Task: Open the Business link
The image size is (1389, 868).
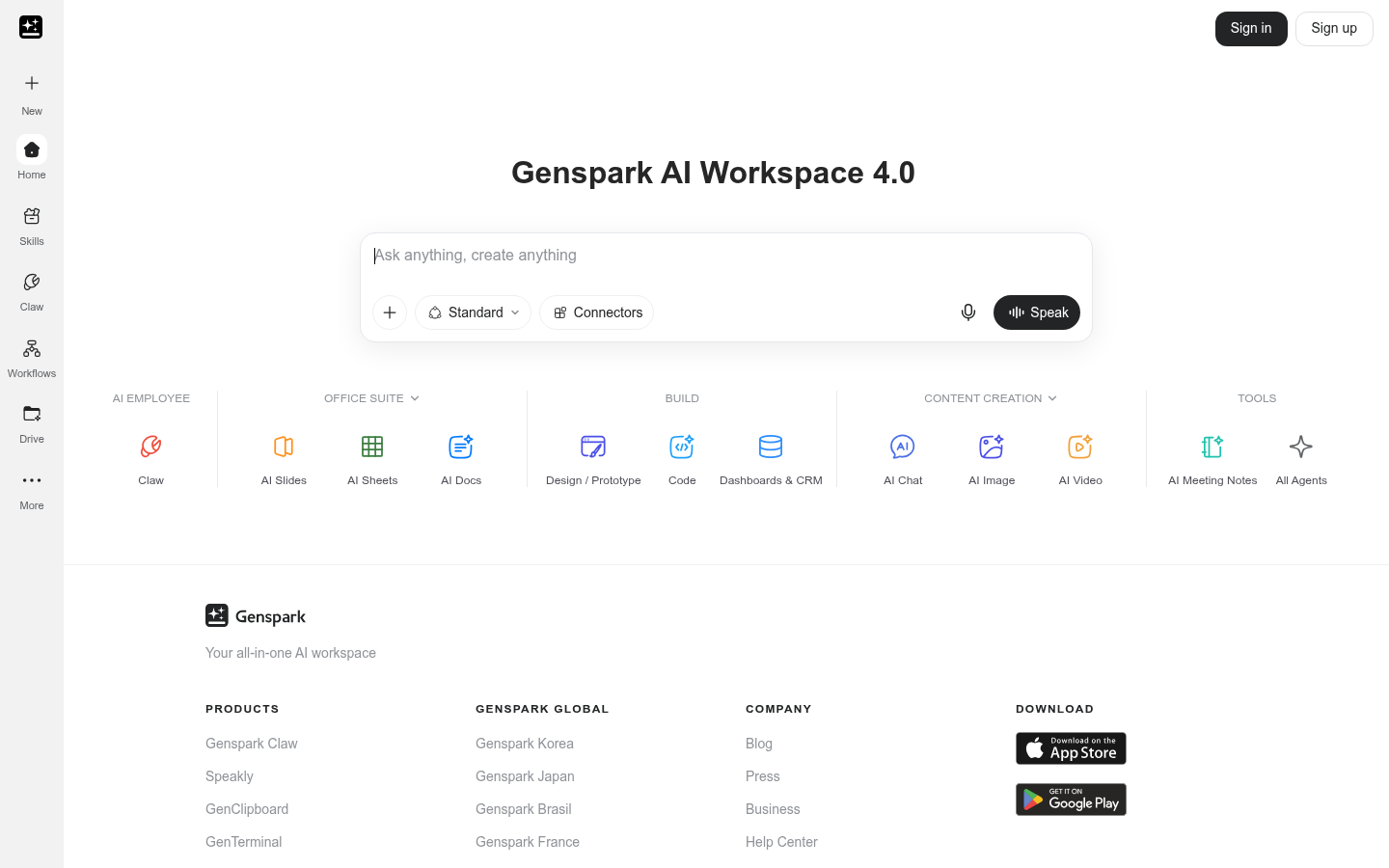Action: (x=773, y=809)
